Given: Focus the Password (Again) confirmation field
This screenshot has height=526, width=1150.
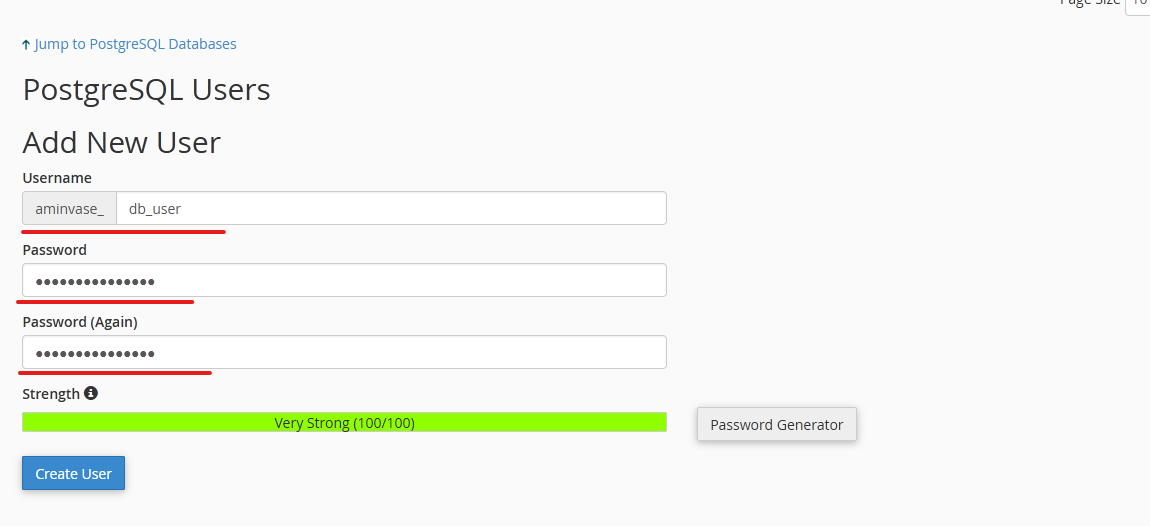Looking at the screenshot, I should 344,352.
